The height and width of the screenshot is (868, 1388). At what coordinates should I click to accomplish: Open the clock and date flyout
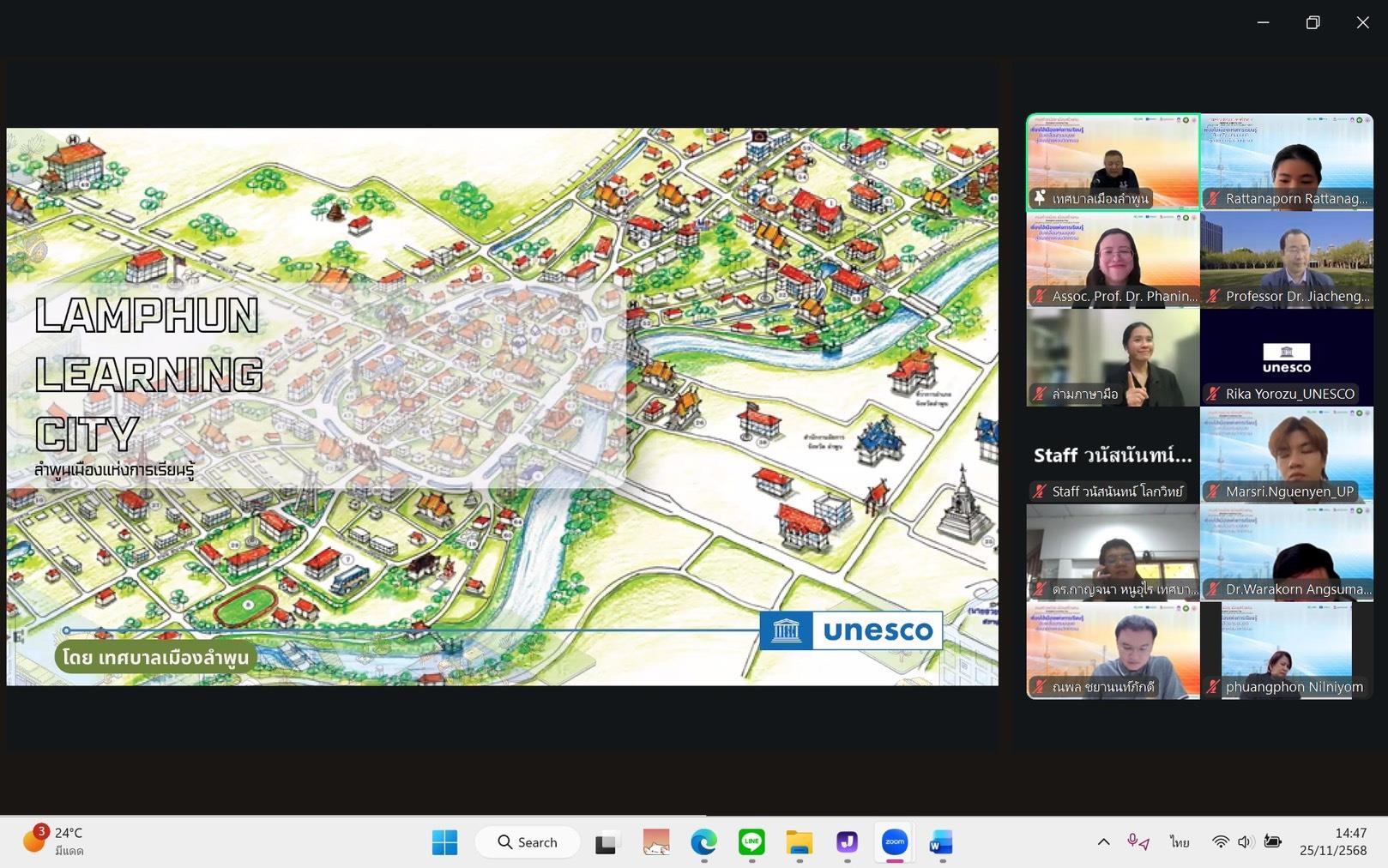coord(1332,842)
